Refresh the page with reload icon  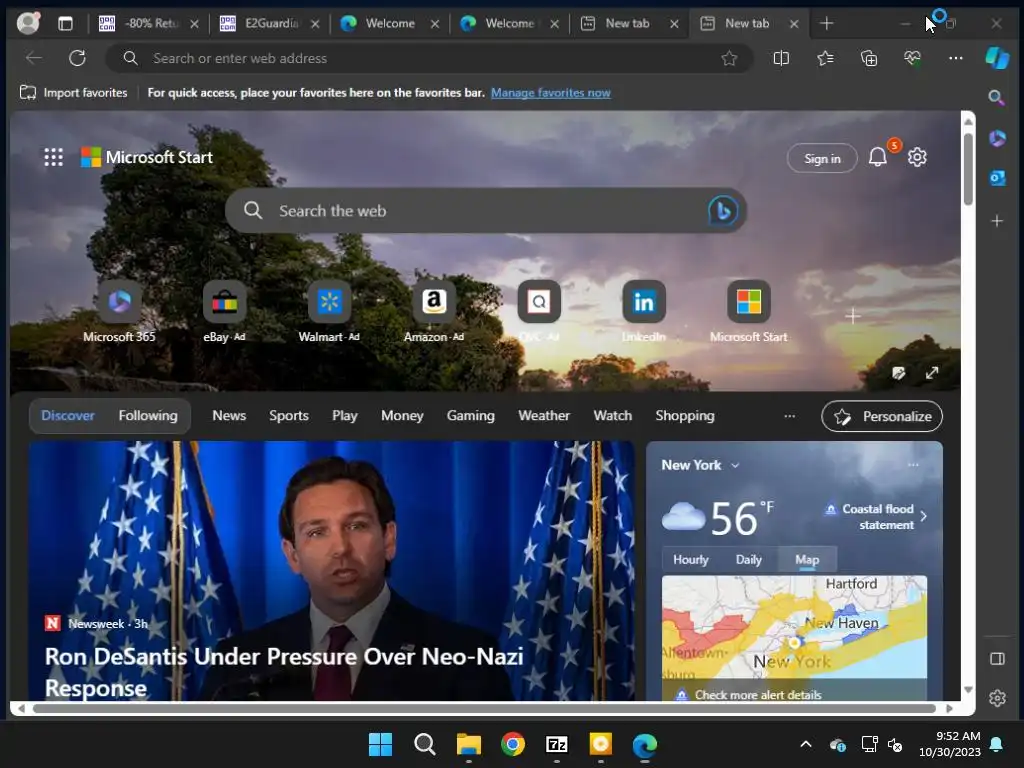[77, 58]
